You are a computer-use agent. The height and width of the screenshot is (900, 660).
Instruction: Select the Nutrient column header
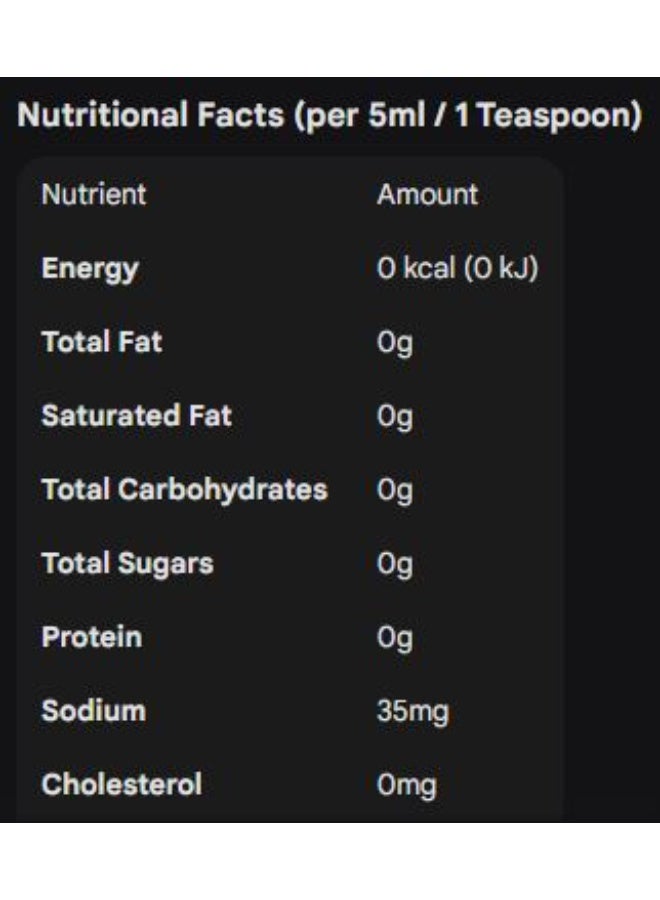(x=94, y=194)
